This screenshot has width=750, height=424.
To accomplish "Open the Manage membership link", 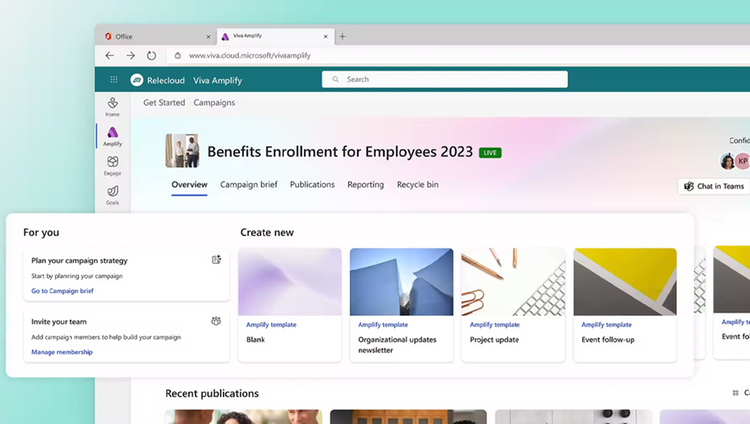I will 62,352.
